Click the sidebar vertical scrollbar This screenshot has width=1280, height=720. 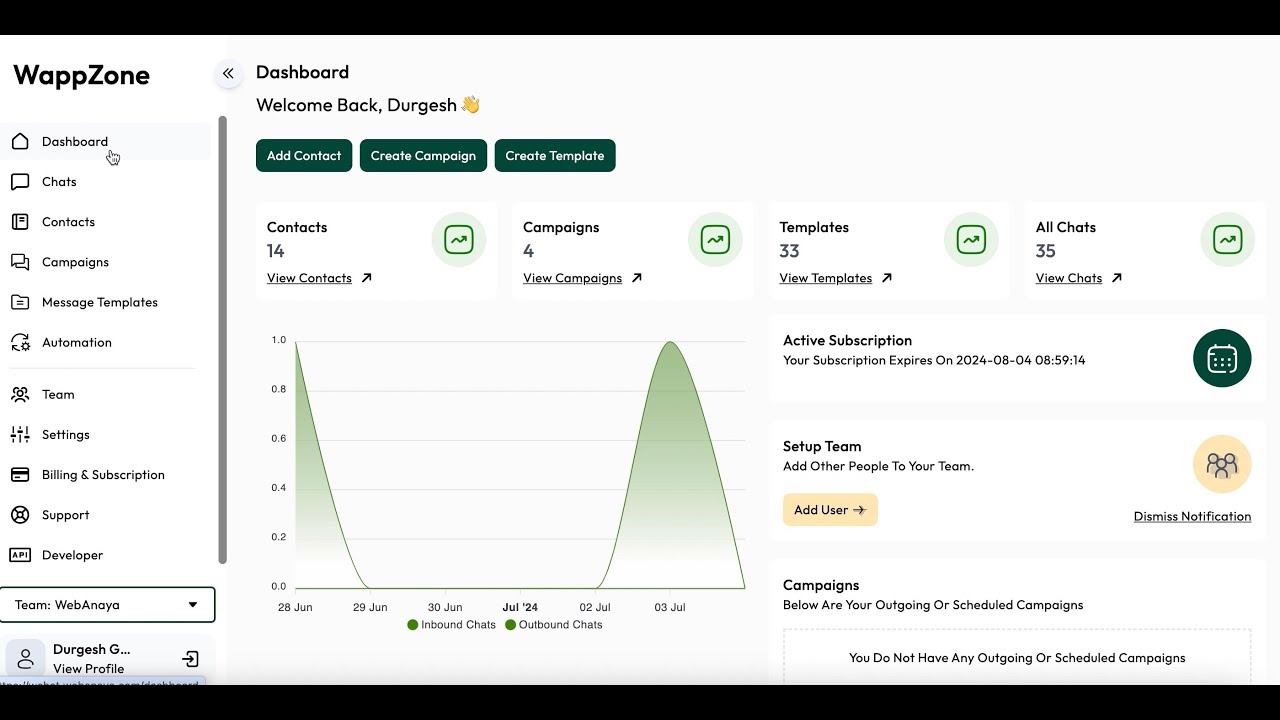coord(223,340)
